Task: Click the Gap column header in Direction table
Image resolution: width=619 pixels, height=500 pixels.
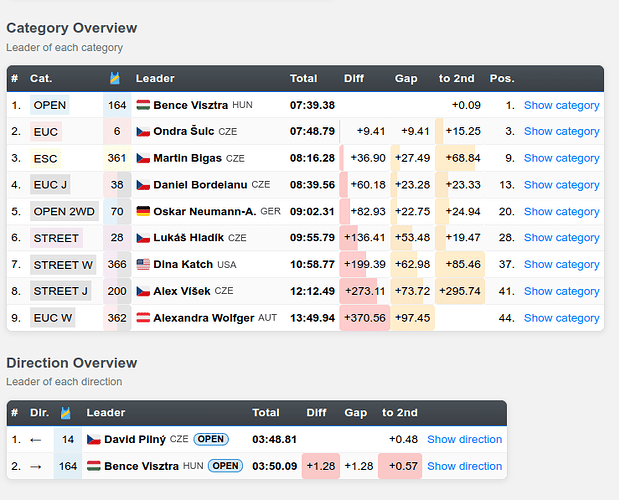Action: (x=356, y=413)
